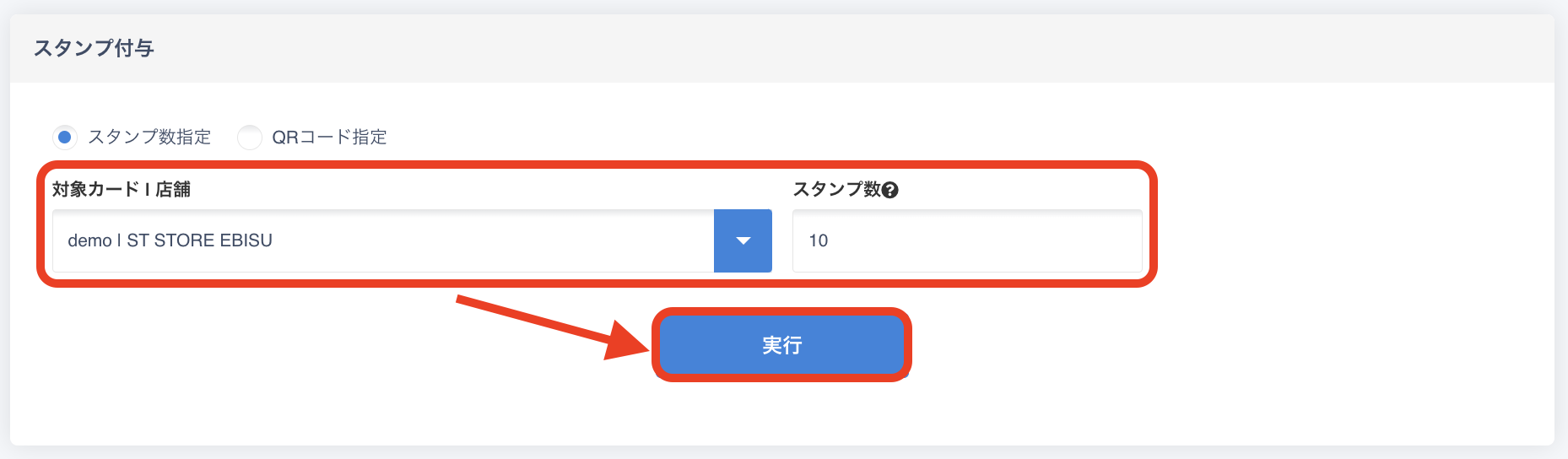
Task: Click the スタンプ数 input field
Action: (967, 241)
